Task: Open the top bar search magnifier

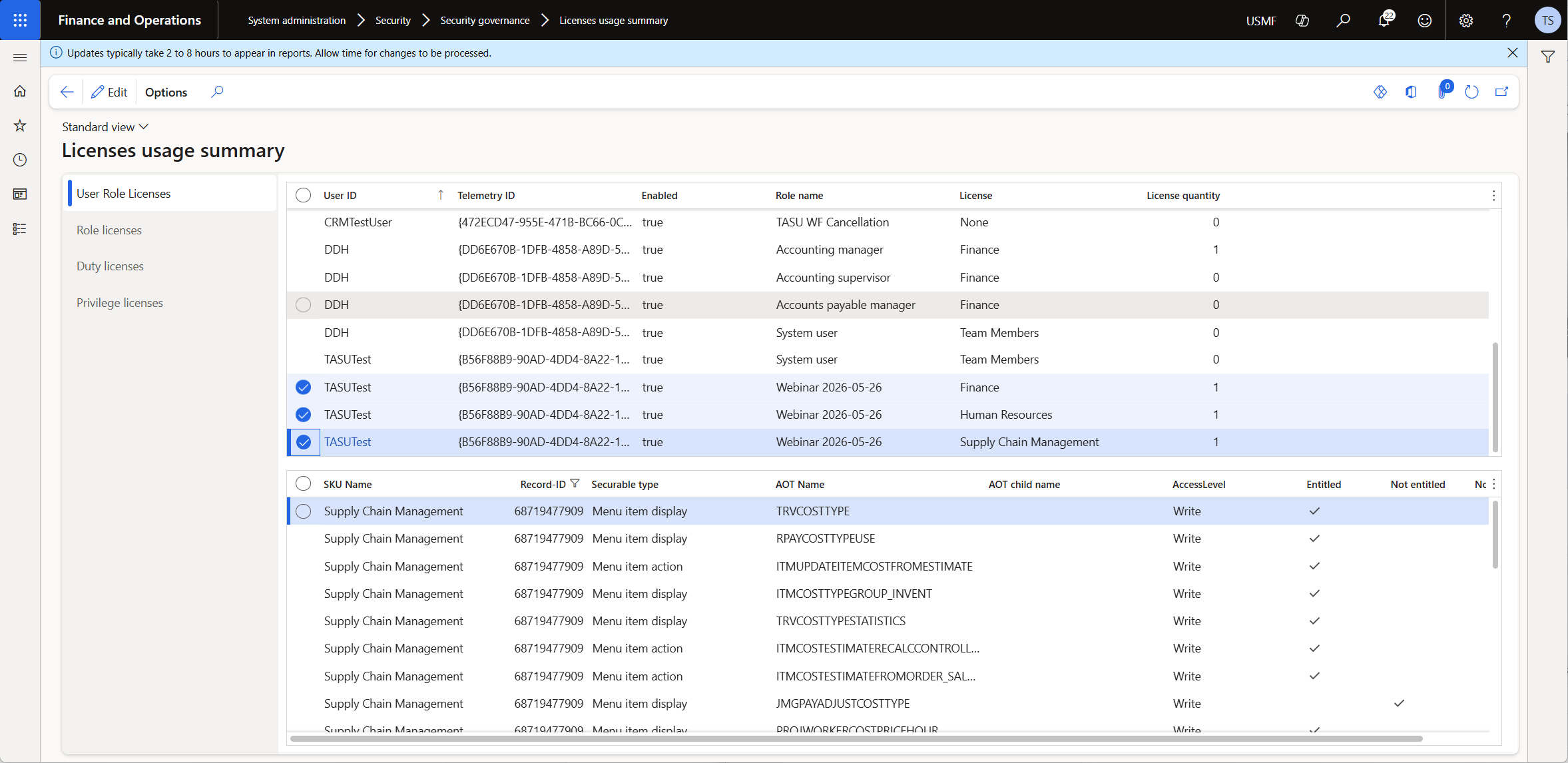Action: [1343, 21]
